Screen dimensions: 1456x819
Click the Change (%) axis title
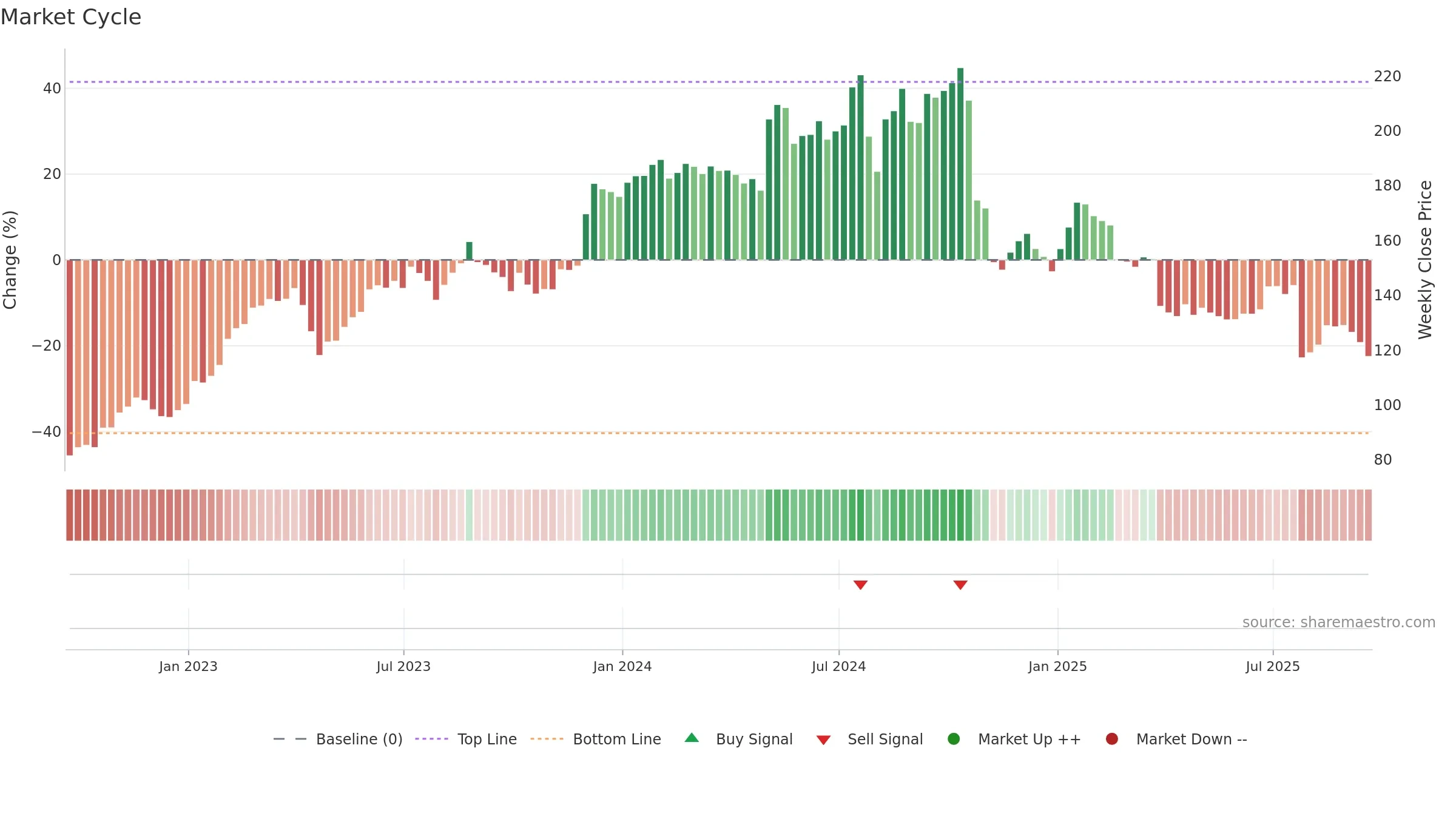point(10,260)
